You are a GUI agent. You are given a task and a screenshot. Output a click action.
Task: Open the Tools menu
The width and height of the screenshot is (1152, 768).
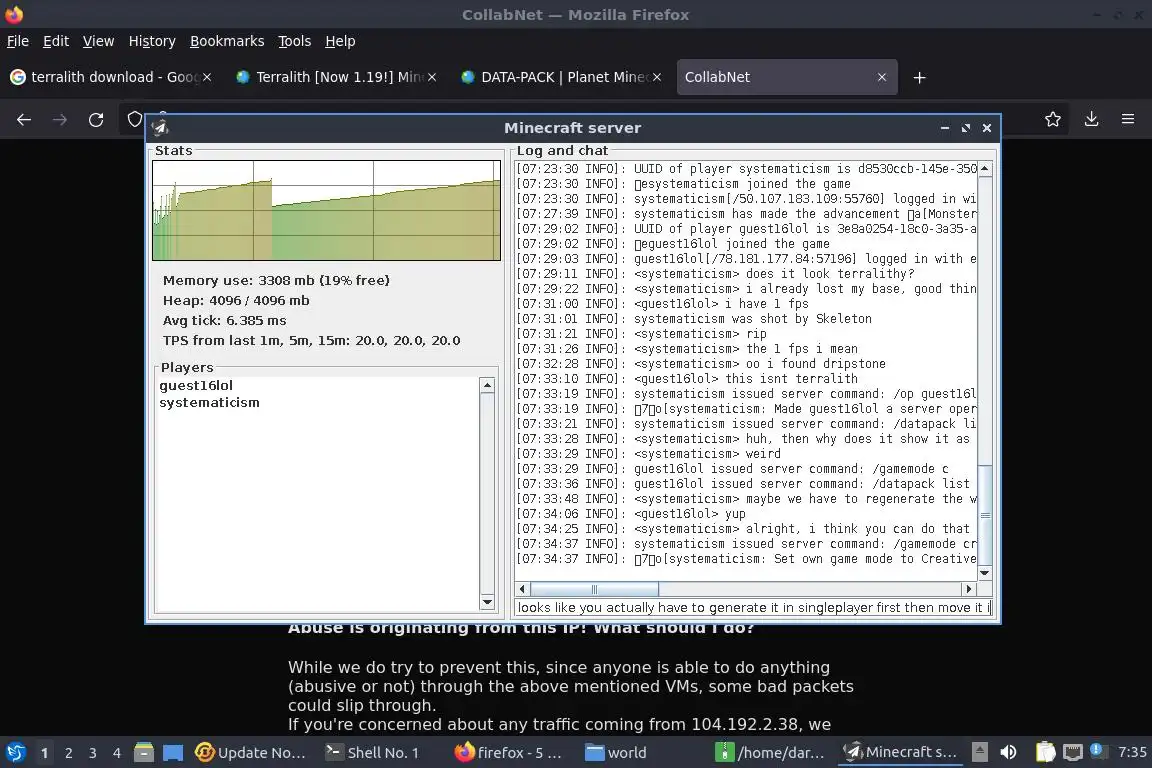click(295, 41)
